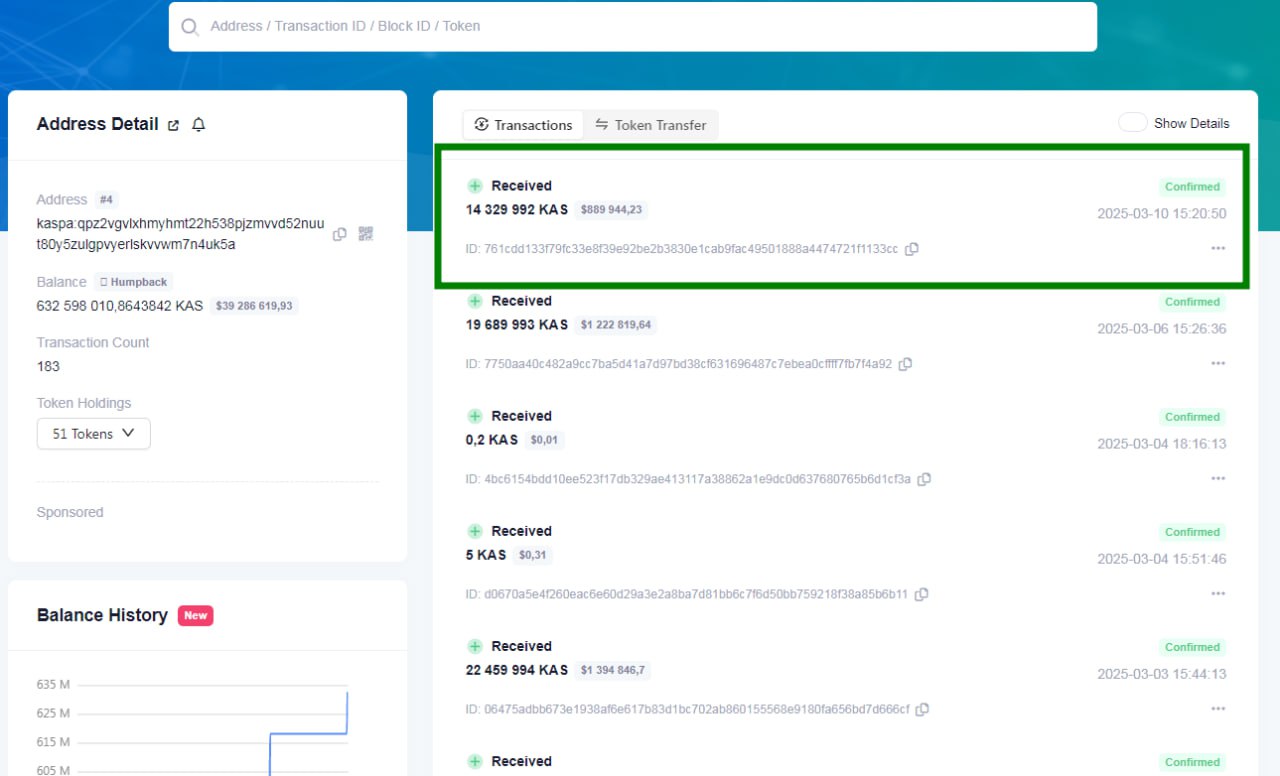Click green plus icon of 5 KAS row
This screenshot has width=1280, height=776.
475,531
